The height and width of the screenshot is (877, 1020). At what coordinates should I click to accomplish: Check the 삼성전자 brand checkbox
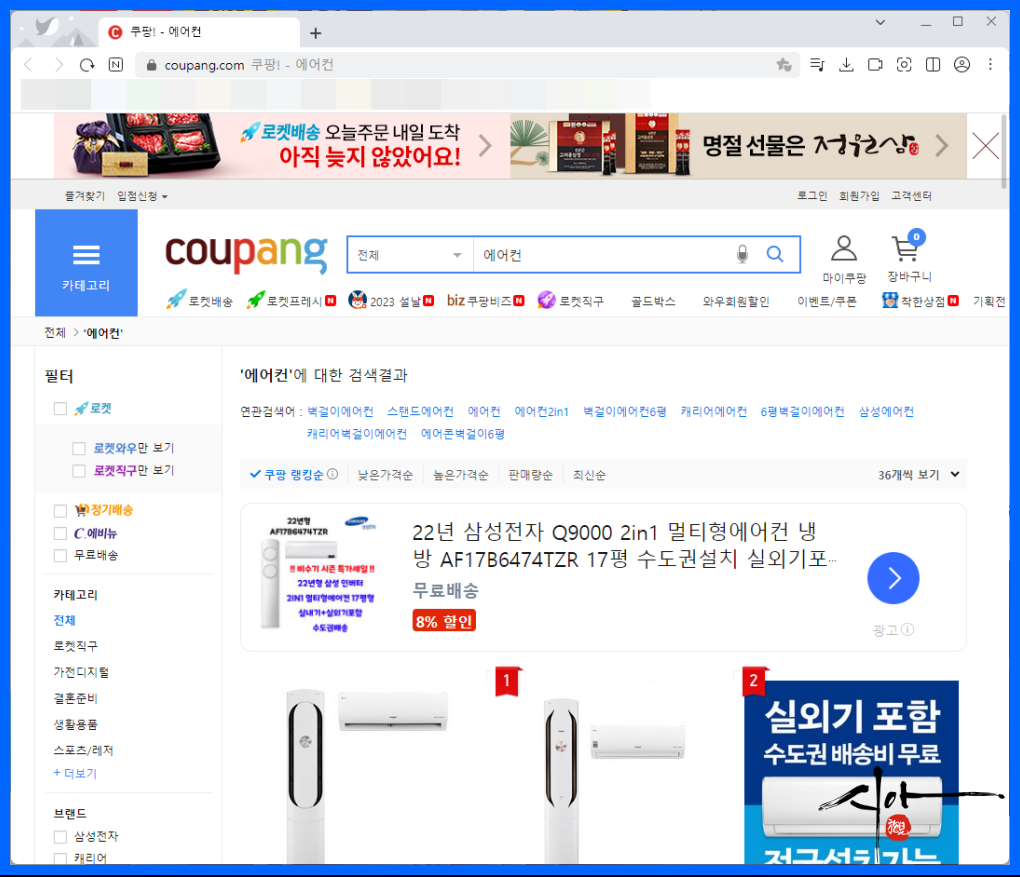(x=60, y=837)
